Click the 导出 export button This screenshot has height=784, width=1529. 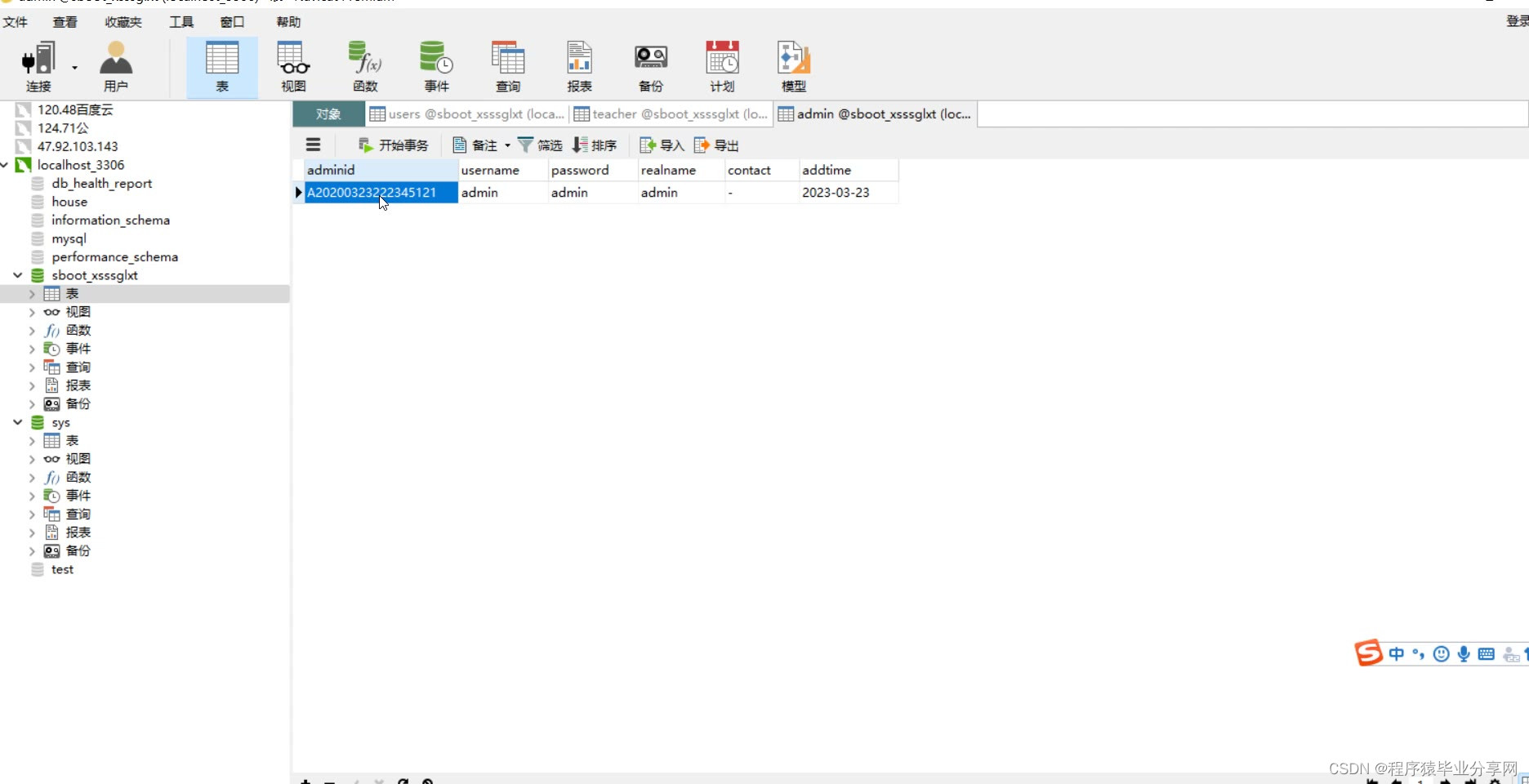click(716, 145)
